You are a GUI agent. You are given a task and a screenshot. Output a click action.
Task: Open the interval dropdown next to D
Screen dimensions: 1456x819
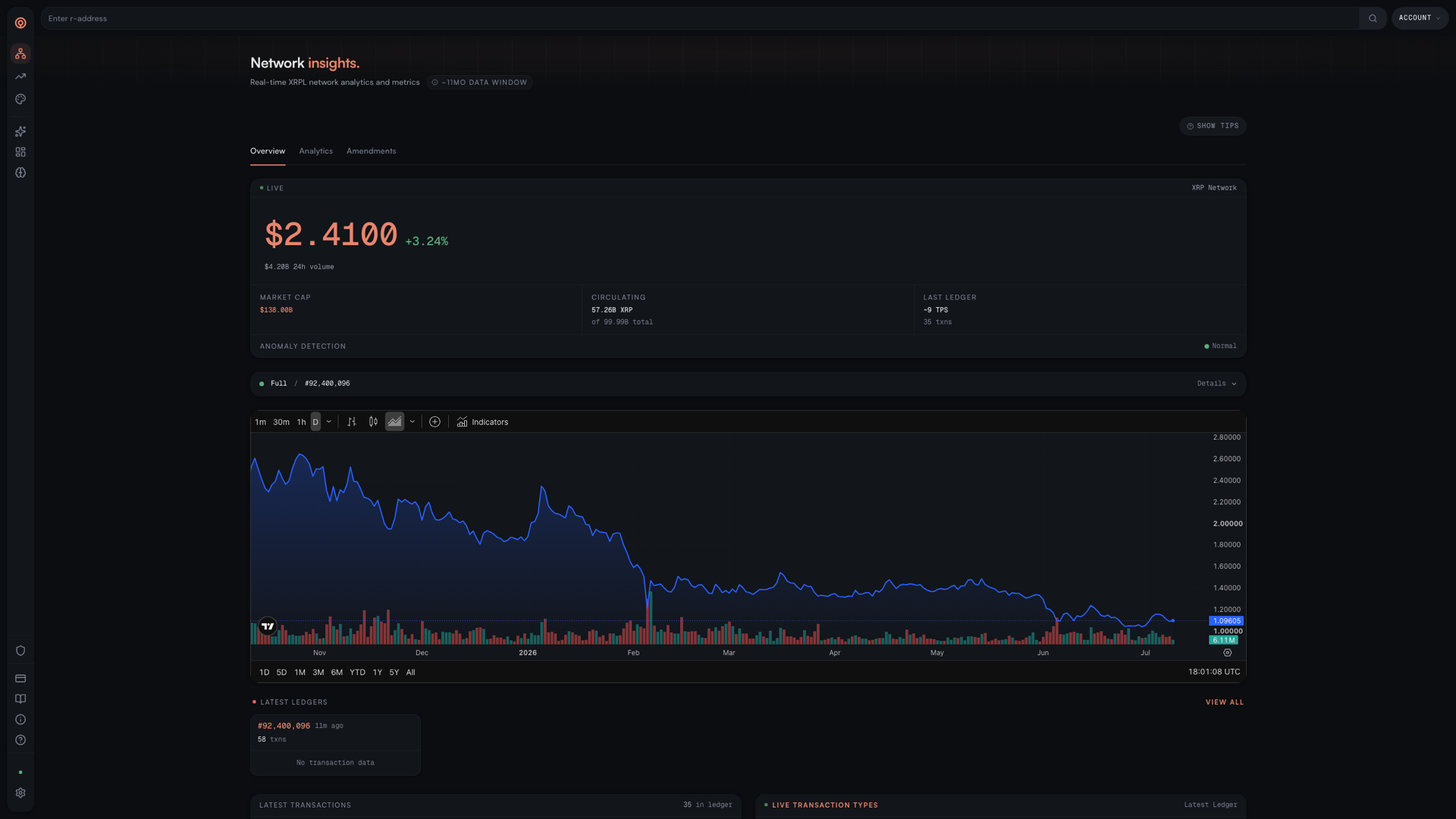(328, 422)
